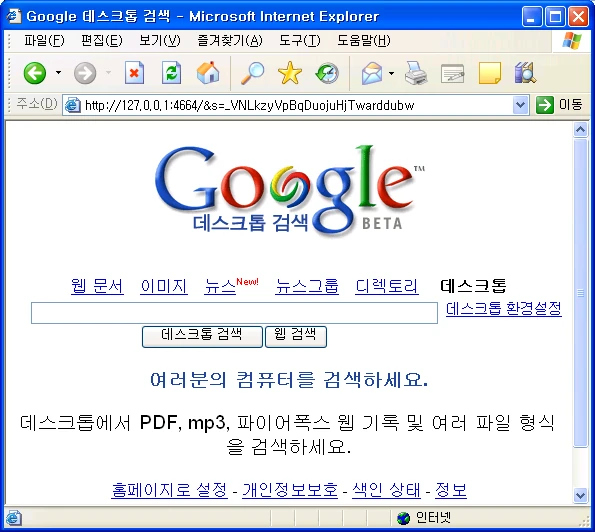Click the page icon in the address bar
595x532 pixels.
pyautogui.click(x=72, y=105)
